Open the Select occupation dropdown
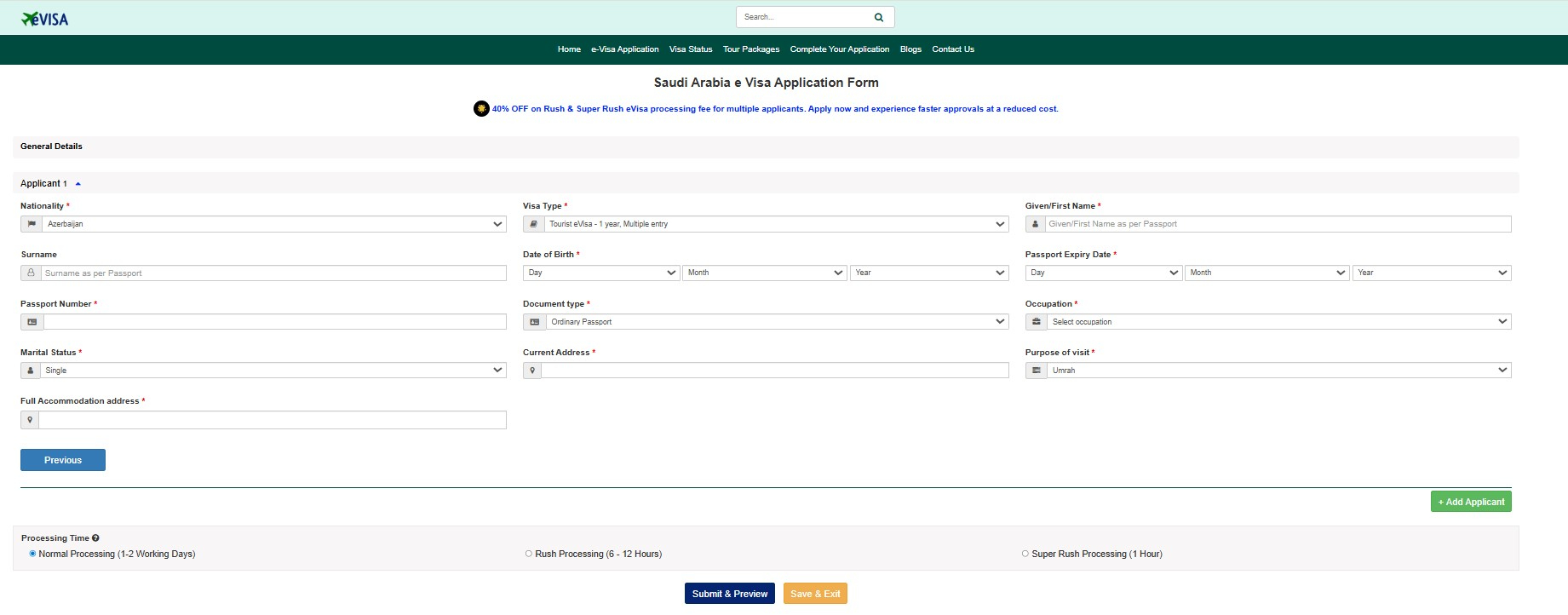1568x615 pixels. point(1279,322)
